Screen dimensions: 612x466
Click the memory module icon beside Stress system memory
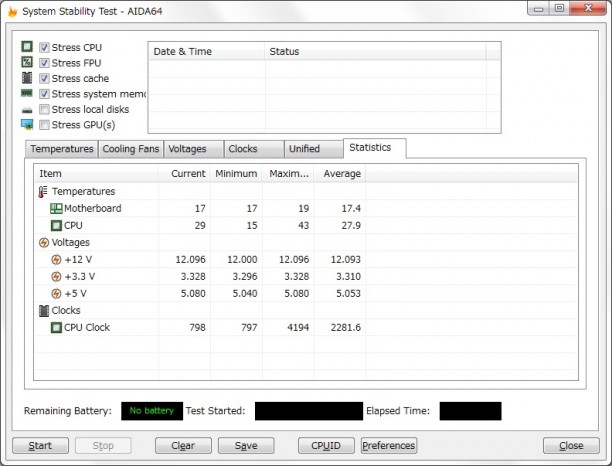(x=27, y=93)
